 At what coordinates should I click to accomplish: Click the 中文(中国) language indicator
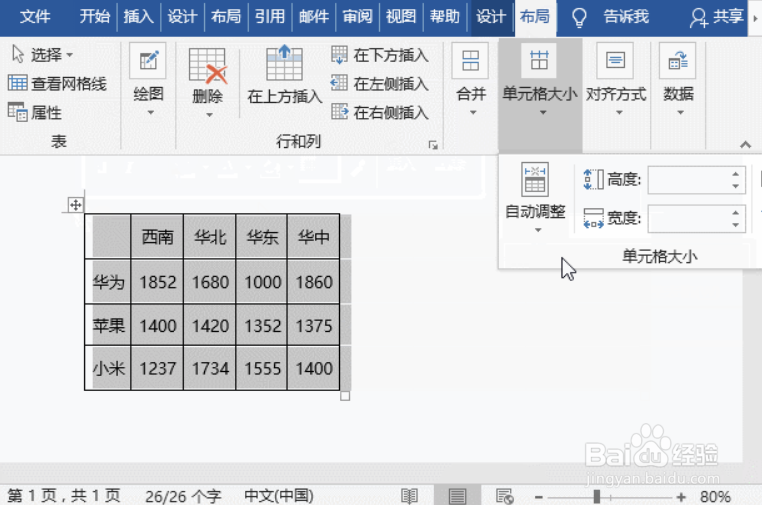(278, 496)
